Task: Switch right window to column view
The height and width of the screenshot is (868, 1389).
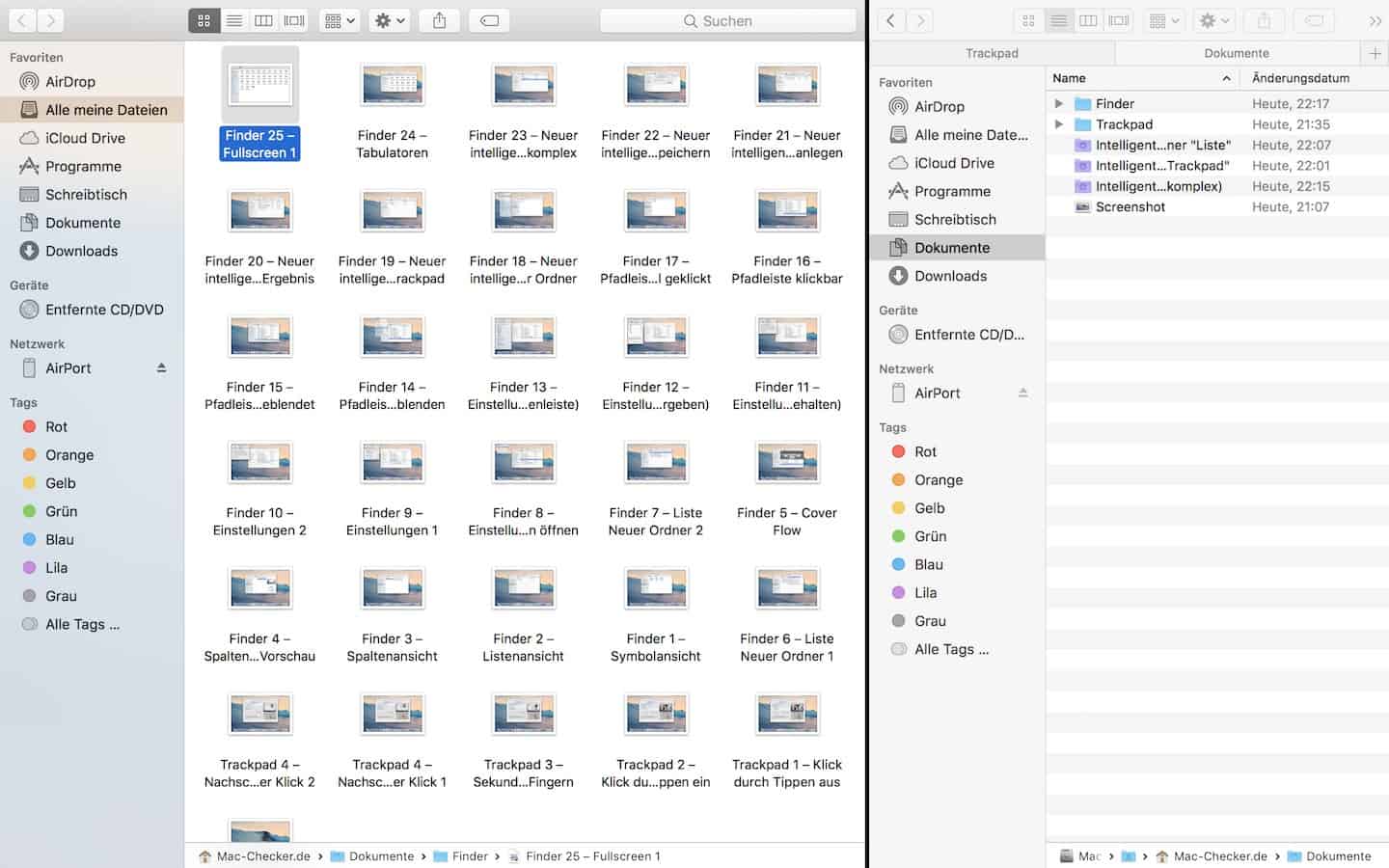Action: coord(1088,20)
